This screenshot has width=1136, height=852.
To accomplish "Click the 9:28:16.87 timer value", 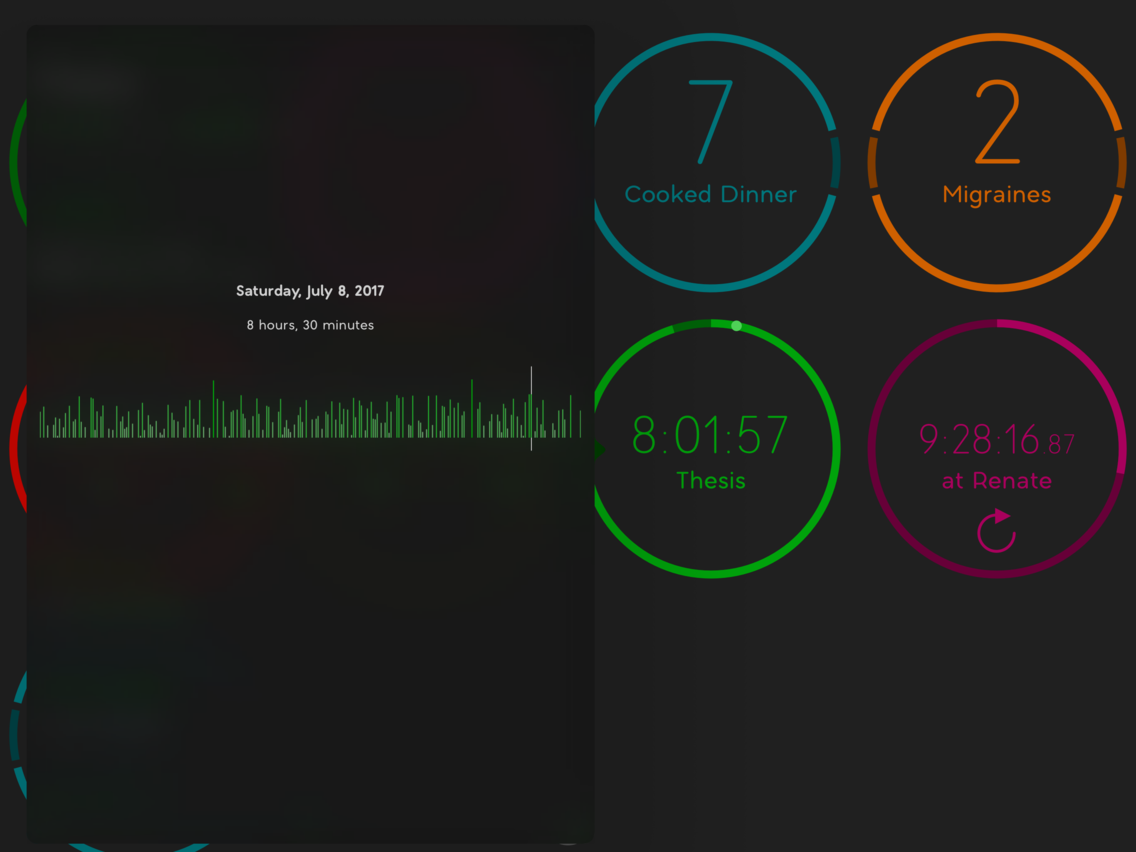I will [997, 440].
